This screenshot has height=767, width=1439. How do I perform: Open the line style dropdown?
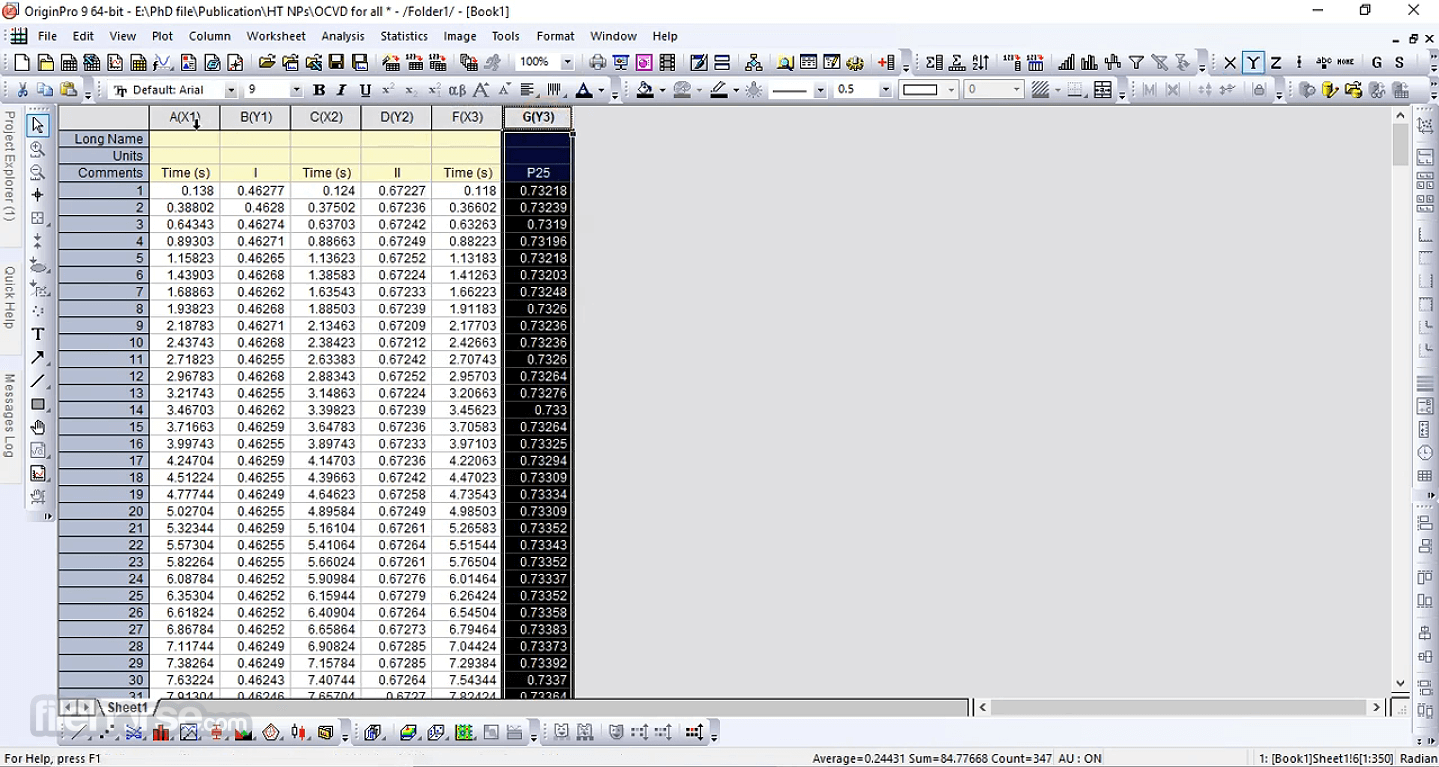point(820,90)
